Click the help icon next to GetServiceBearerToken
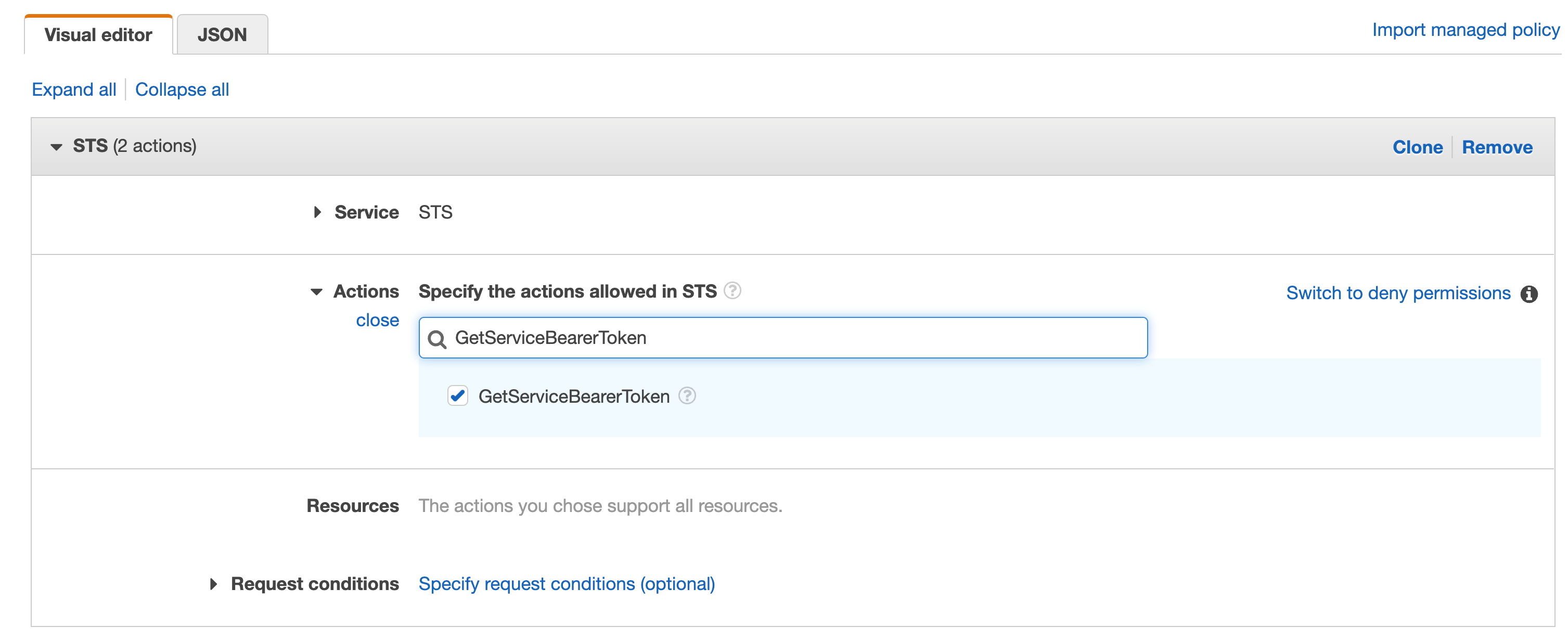The image size is (1568, 640). pos(685,395)
